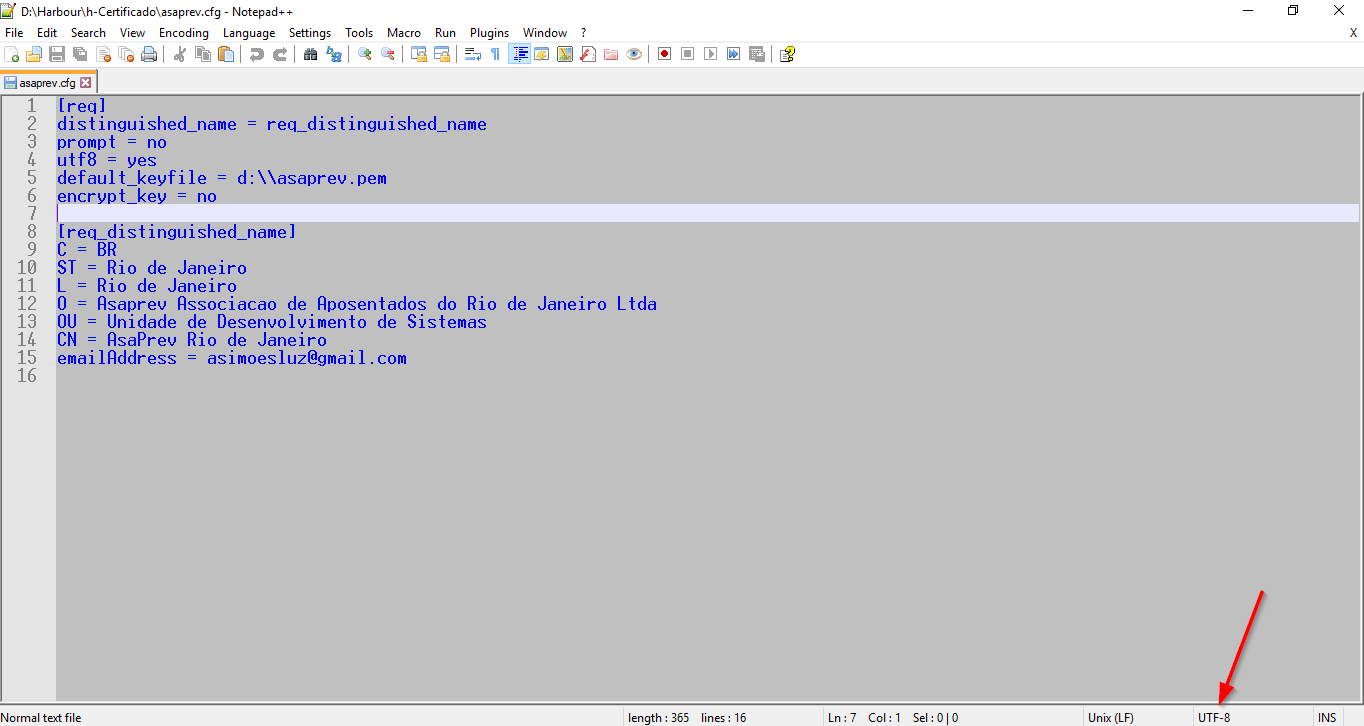Click the Cut scissors icon
The height and width of the screenshot is (726, 1364).
(180, 54)
